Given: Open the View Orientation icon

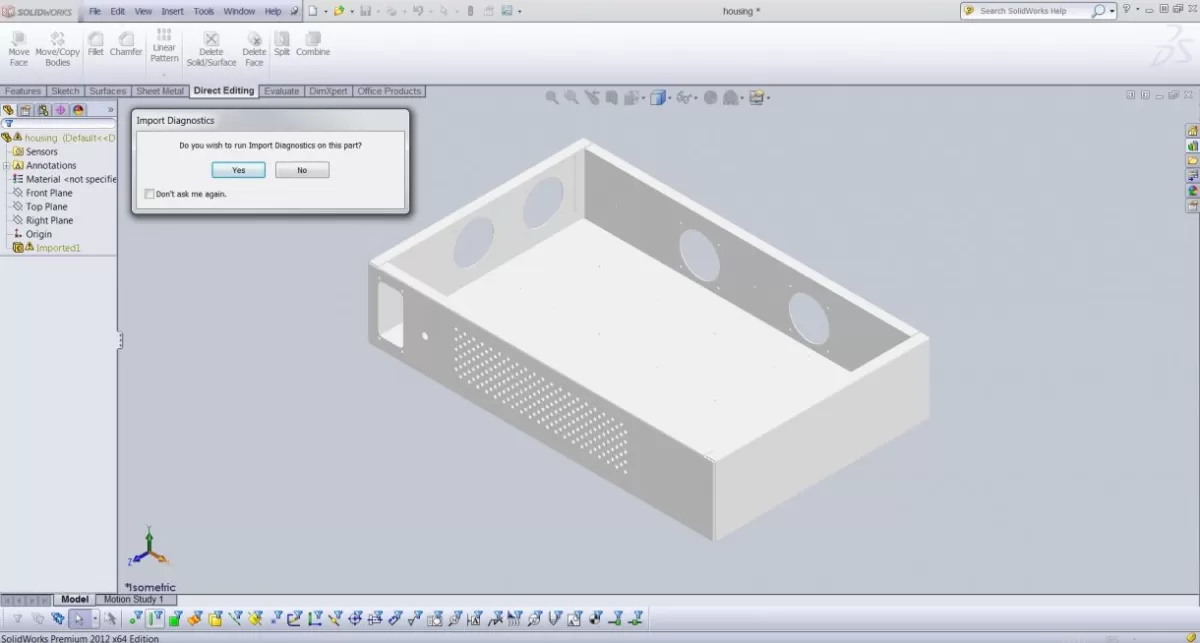Looking at the screenshot, I should click(632, 97).
